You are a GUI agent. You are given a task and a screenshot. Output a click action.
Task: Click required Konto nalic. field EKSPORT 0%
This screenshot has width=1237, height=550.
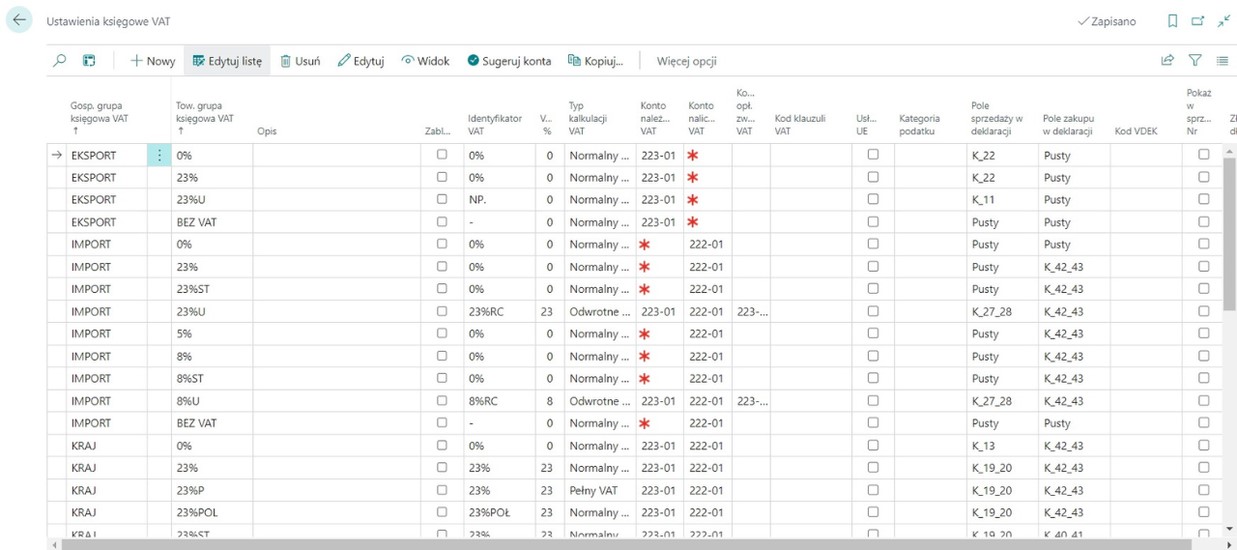708,155
